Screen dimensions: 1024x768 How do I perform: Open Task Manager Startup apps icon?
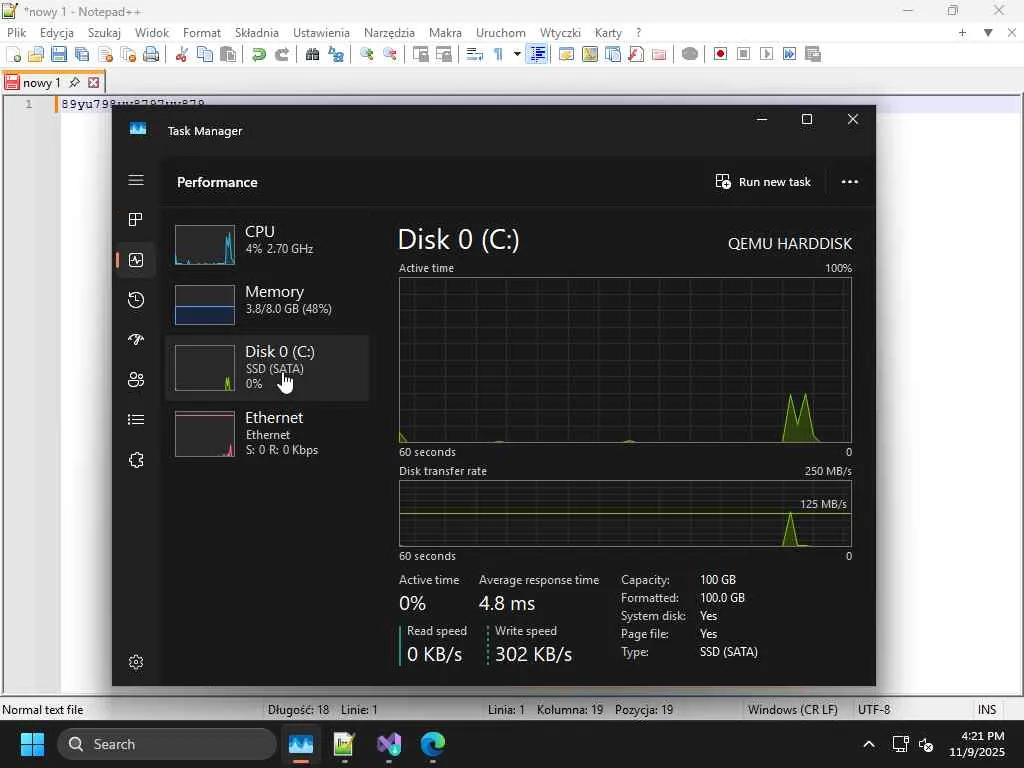tap(136, 339)
